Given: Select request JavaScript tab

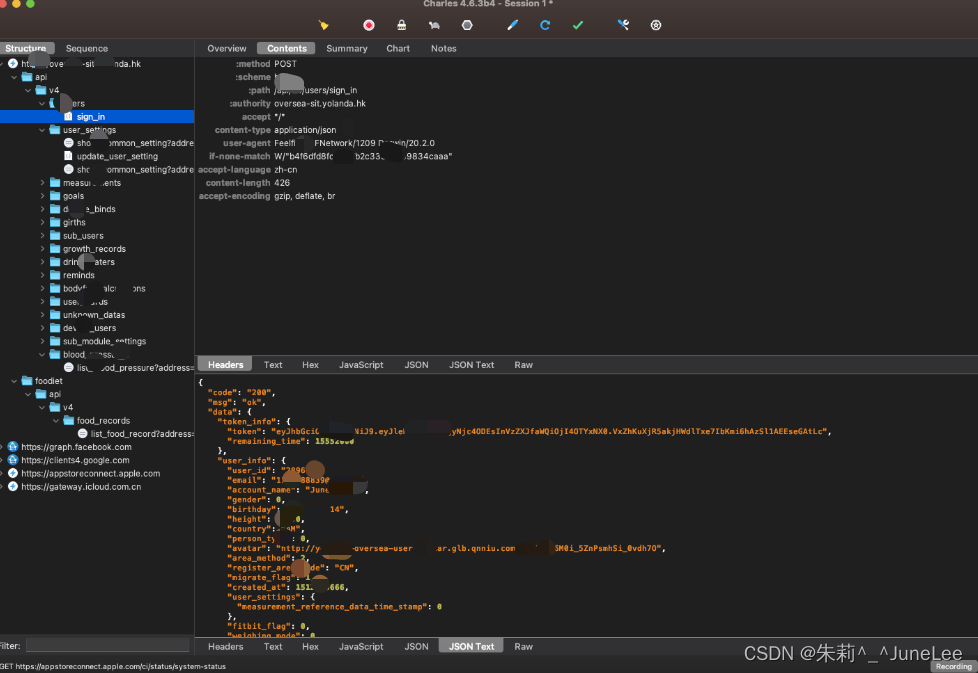Looking at the screenshot, I should pyautogui.click(x=361, y=365).
